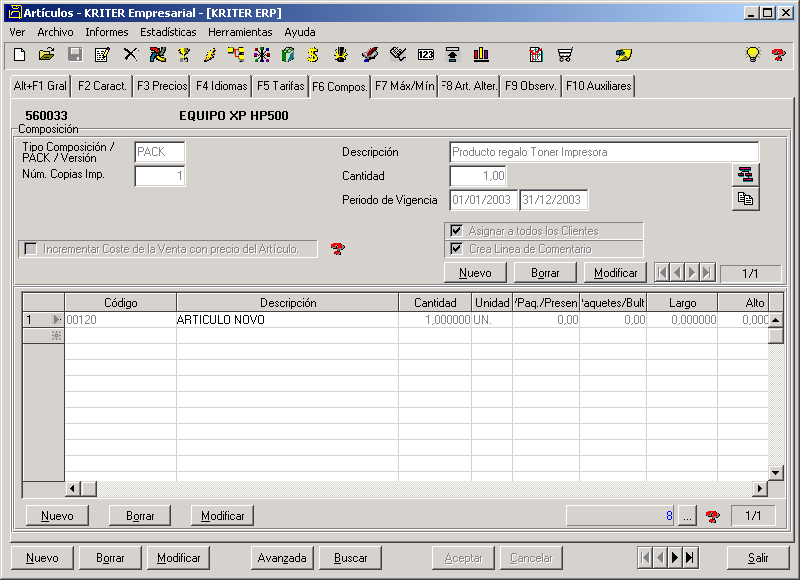The image size is (800, 580).
Task: Open the Ayuda menu
Action: [299, 32]
